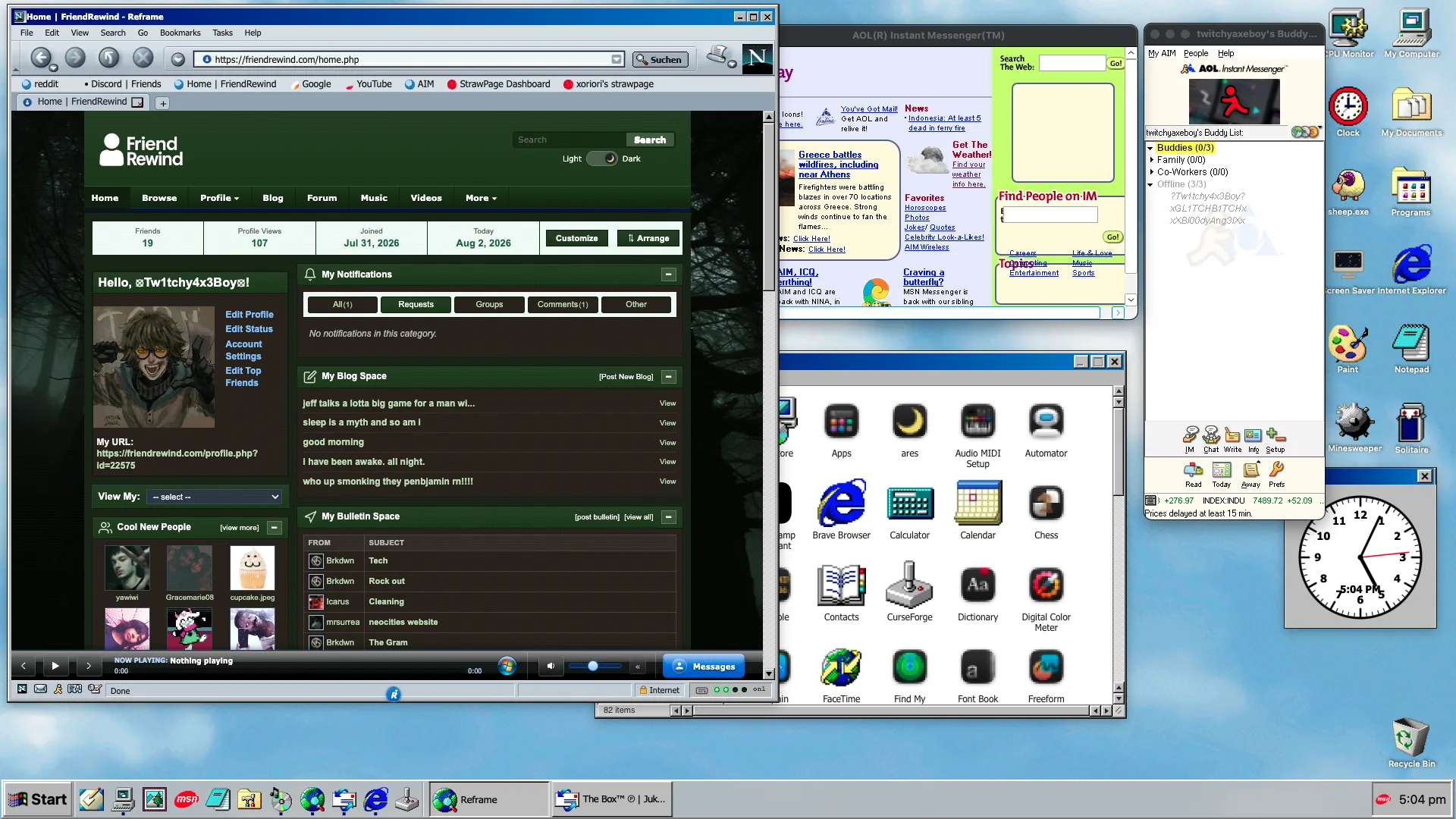This screenshot has width=1456, height=819.
Task: Stop loading the page in Reframe
Action: click(x=143, y=58)
